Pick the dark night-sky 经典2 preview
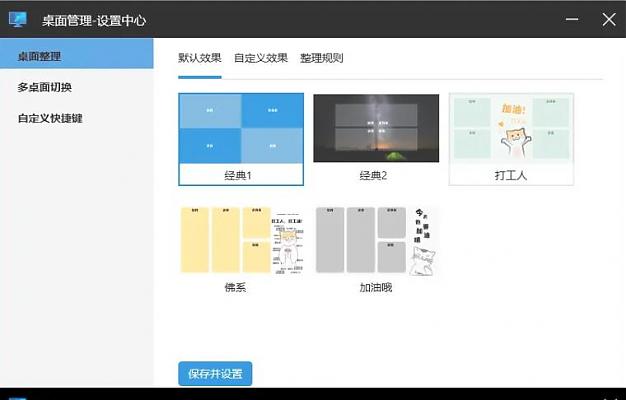 (x=376, y=129)
